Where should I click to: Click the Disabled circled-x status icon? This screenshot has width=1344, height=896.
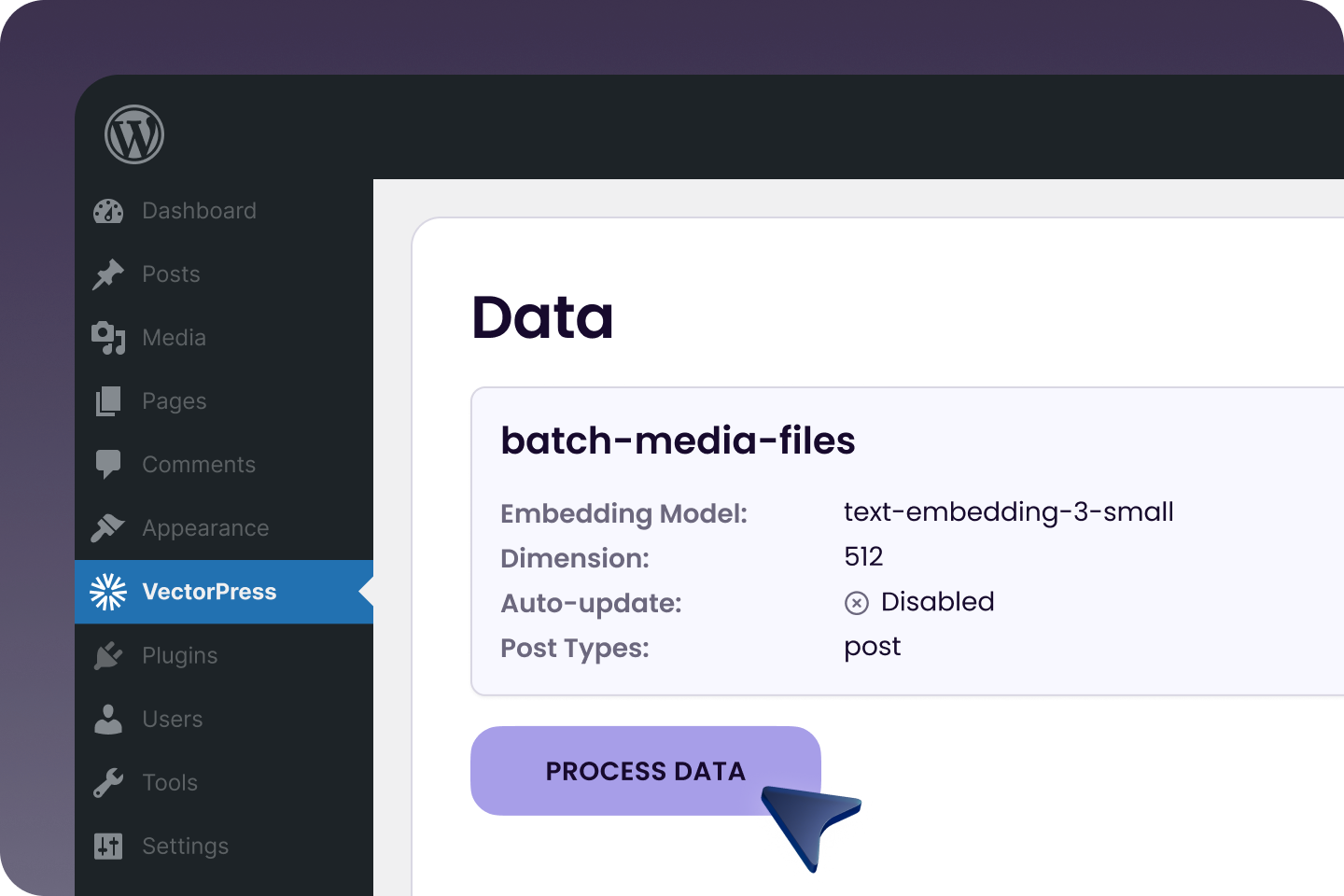857,603
